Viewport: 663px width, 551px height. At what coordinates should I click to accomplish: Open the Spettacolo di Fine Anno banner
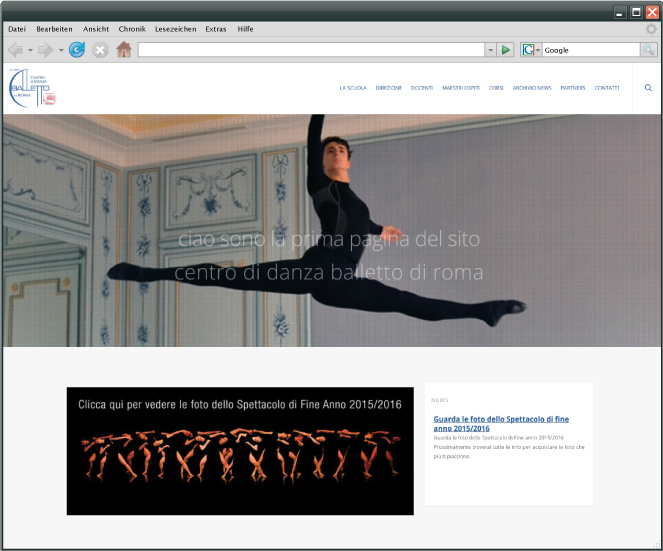coord(240,451)
